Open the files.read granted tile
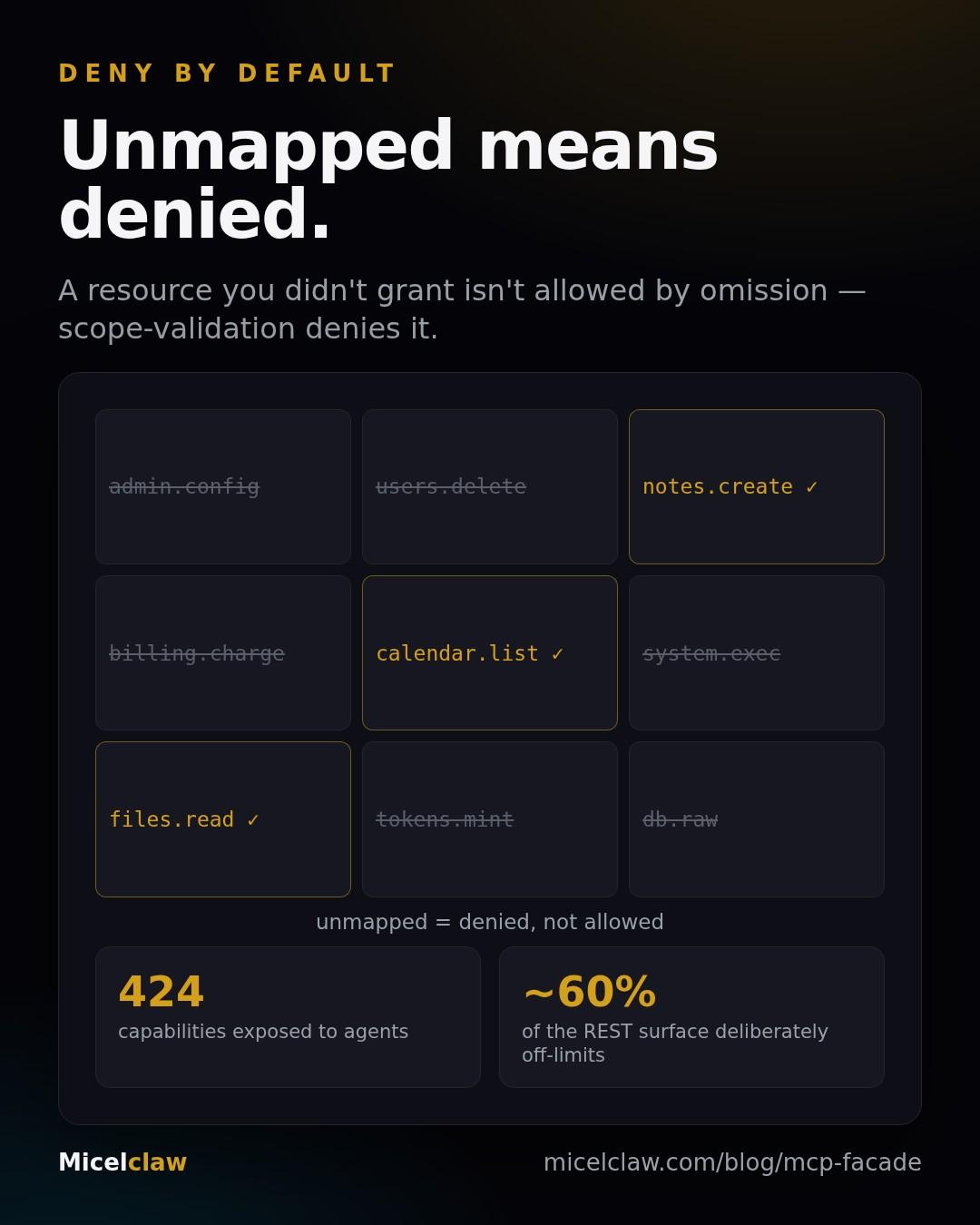980x1225 pixels. [223, 819]
